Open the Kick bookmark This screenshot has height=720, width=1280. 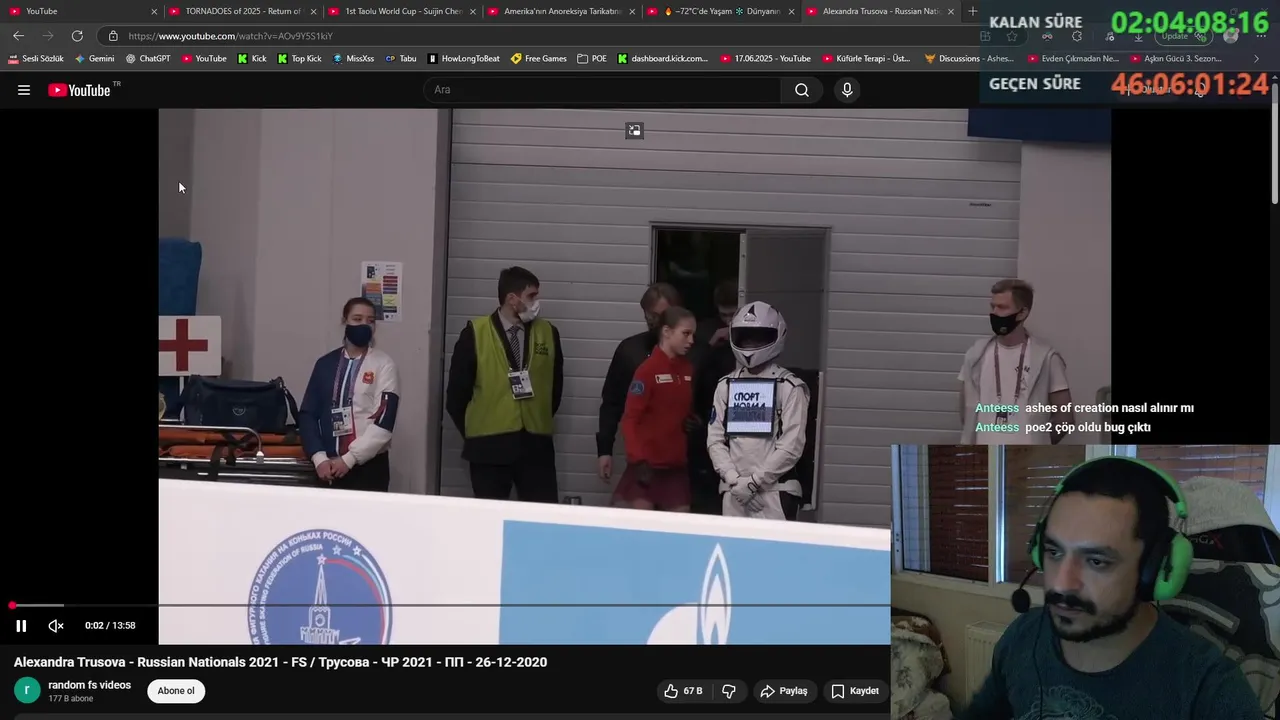tap(252, 59)
